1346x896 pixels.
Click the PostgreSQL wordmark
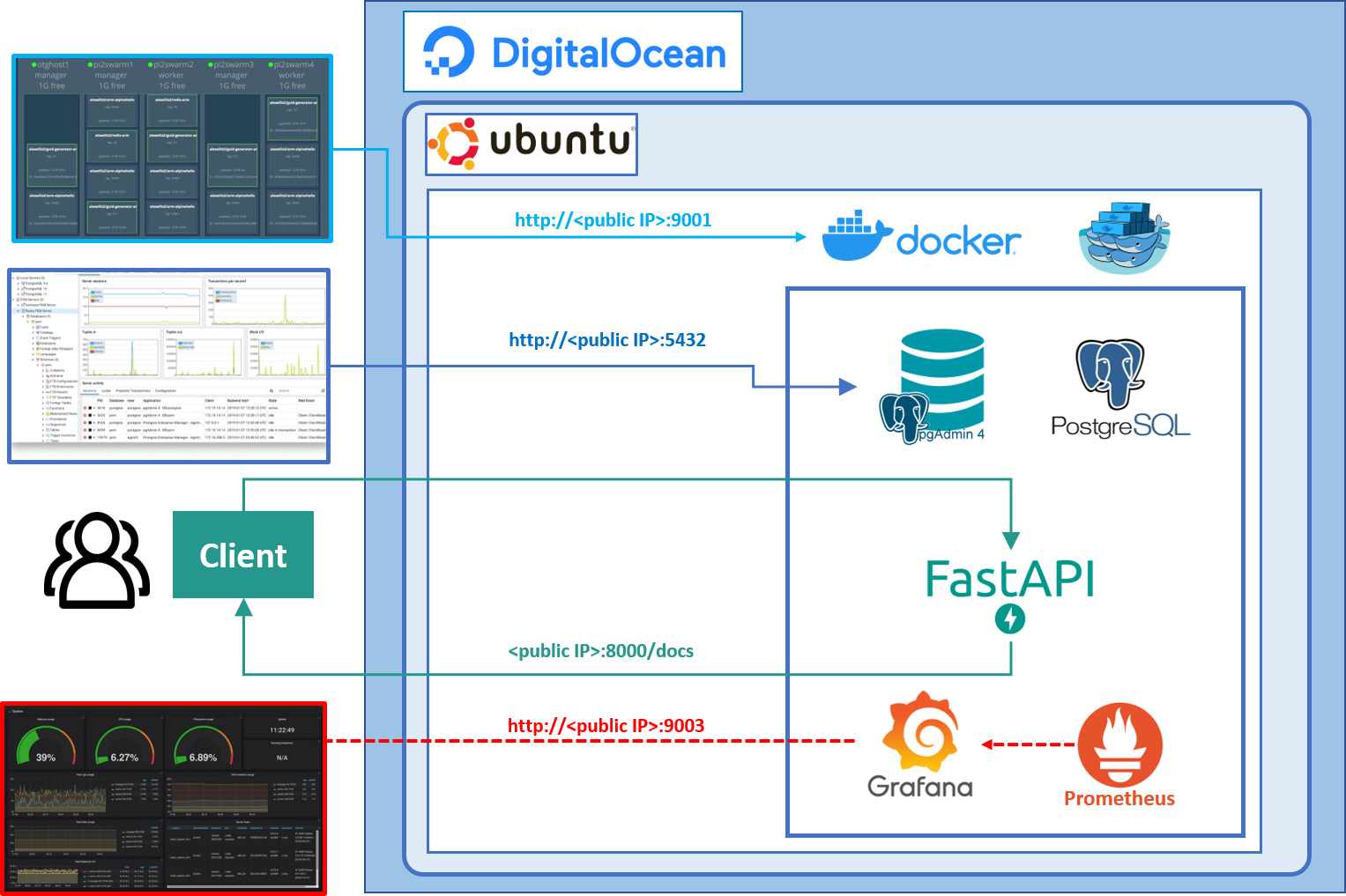[x=1120, y=426]
